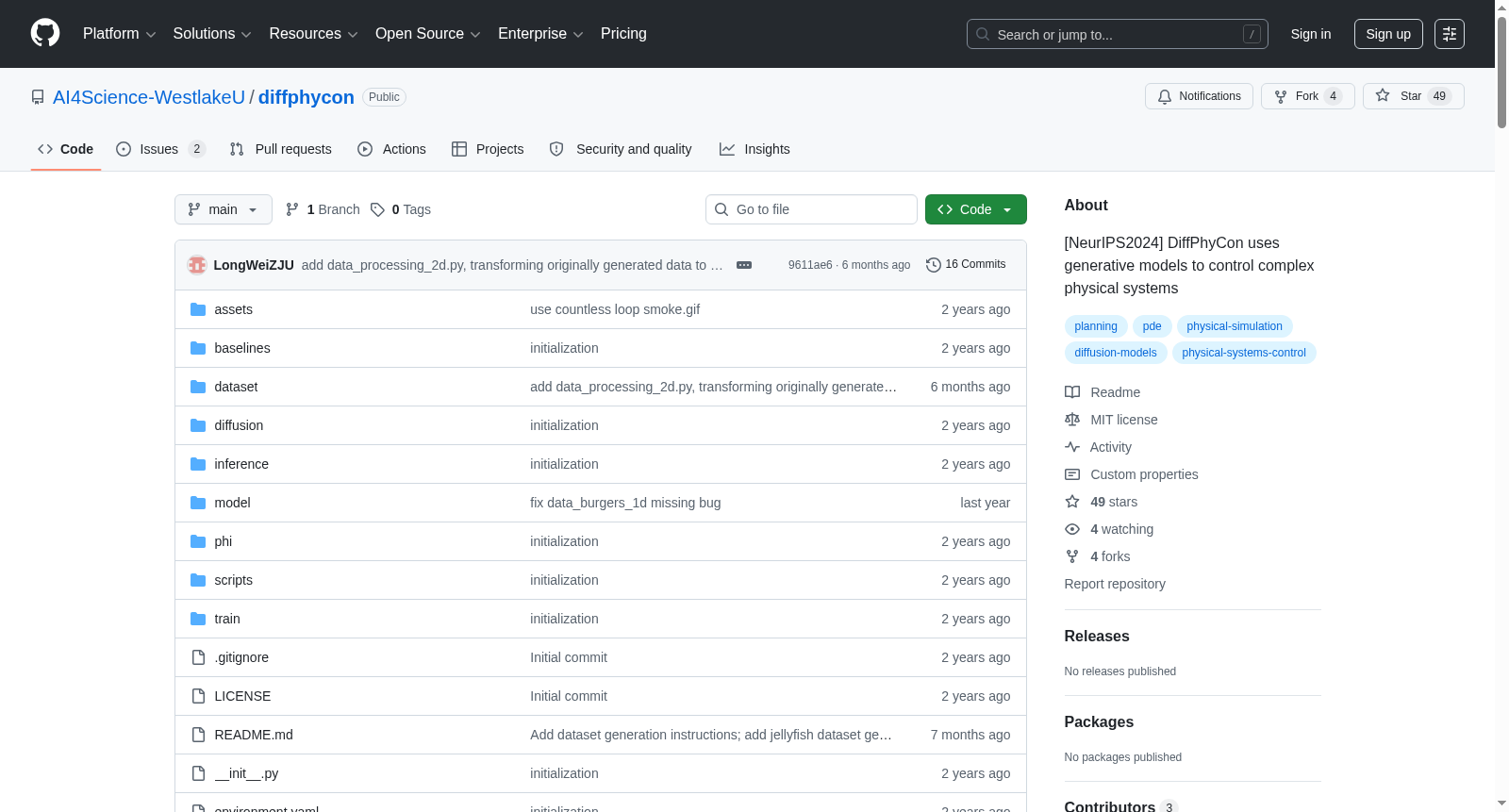Click the LongWeiZJU avatar image
The image size is (1509, 812).
197,265
